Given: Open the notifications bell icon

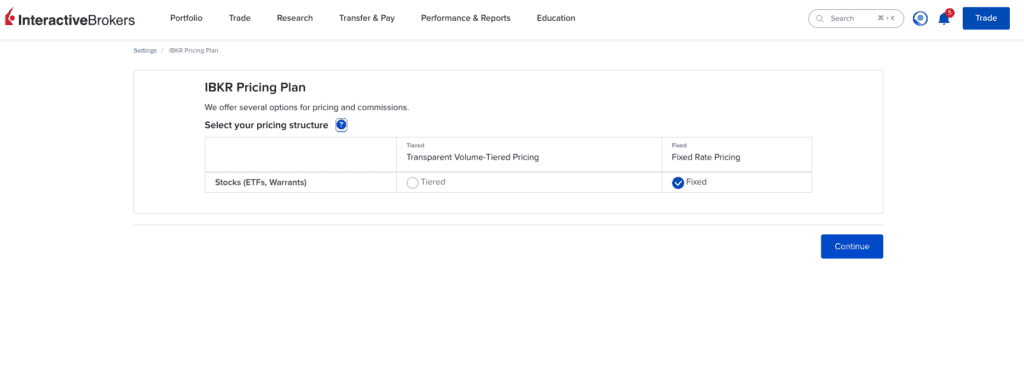Looking at the screenshot, I should click(944, 19).
